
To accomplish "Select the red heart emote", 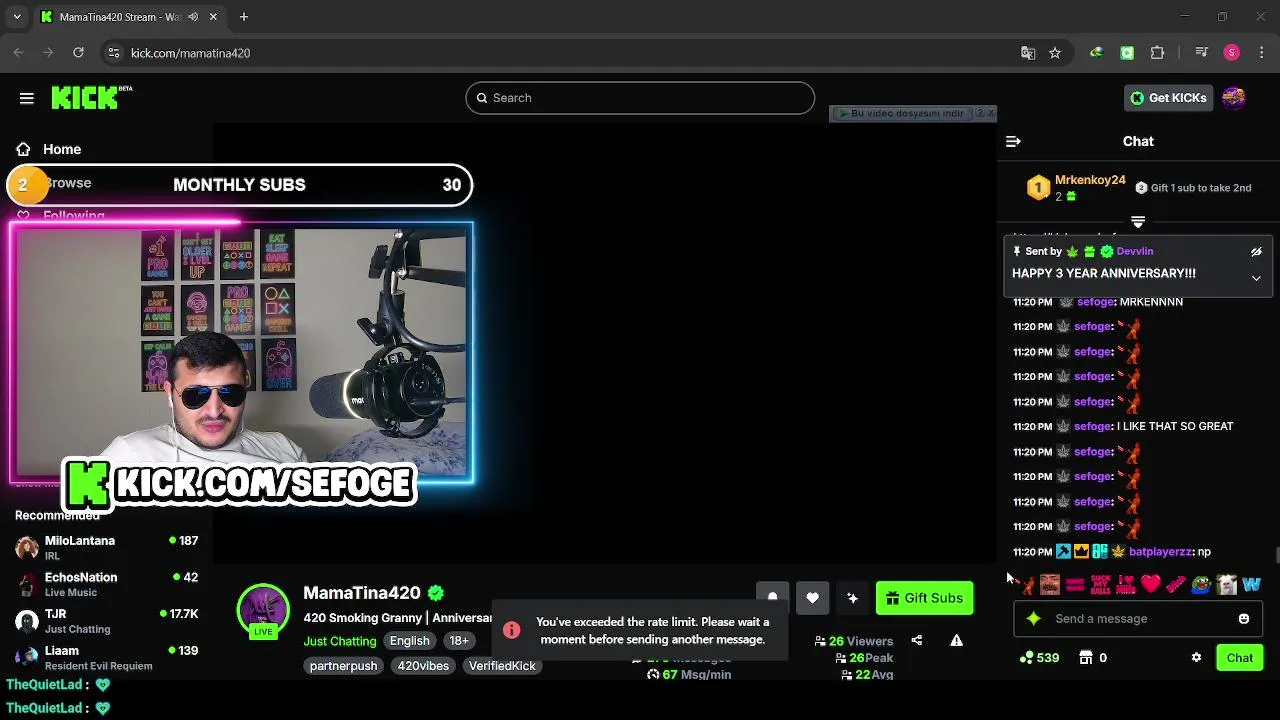I will tap(1150, 584).
